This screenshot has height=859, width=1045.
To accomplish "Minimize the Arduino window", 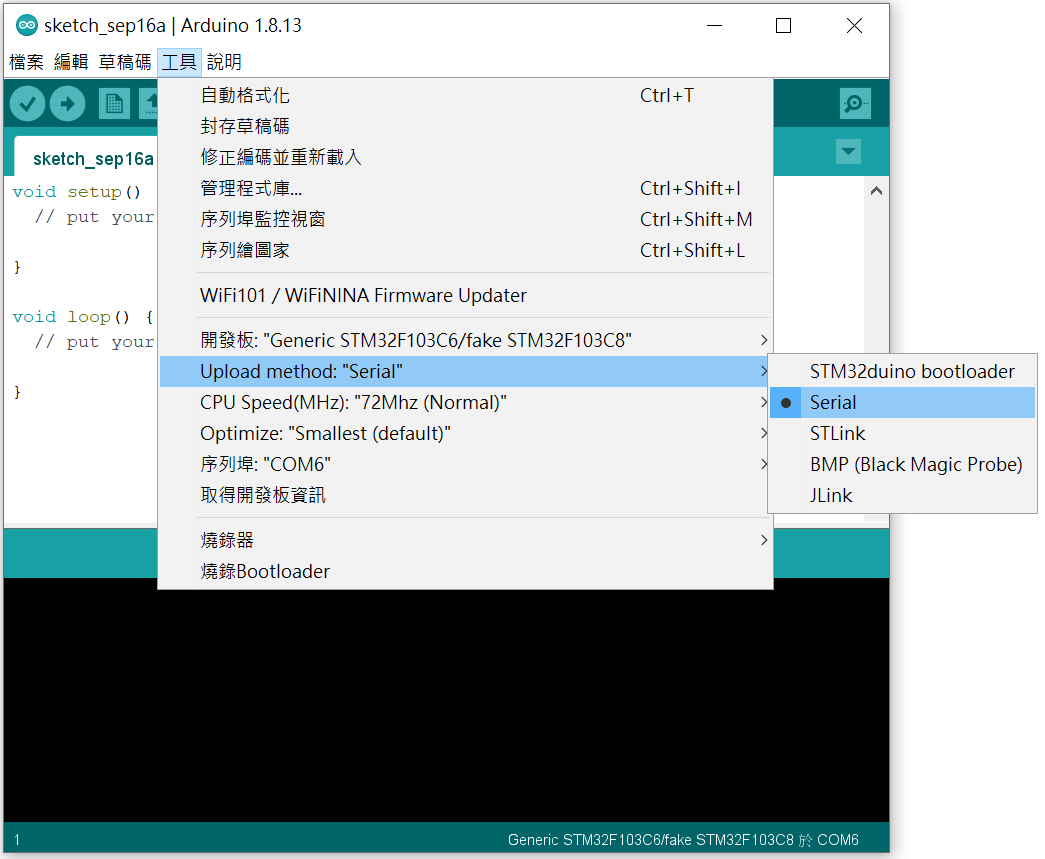I will point(714,26).
